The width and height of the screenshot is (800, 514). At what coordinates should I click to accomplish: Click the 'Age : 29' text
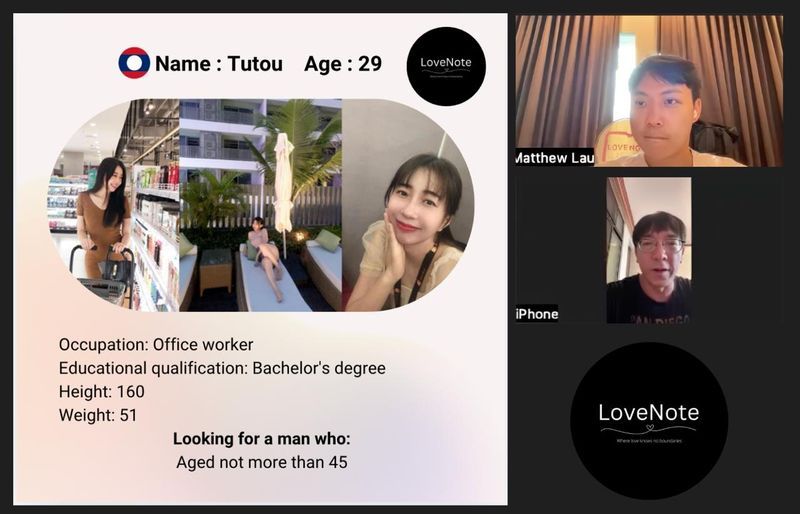tap(343, 64)
